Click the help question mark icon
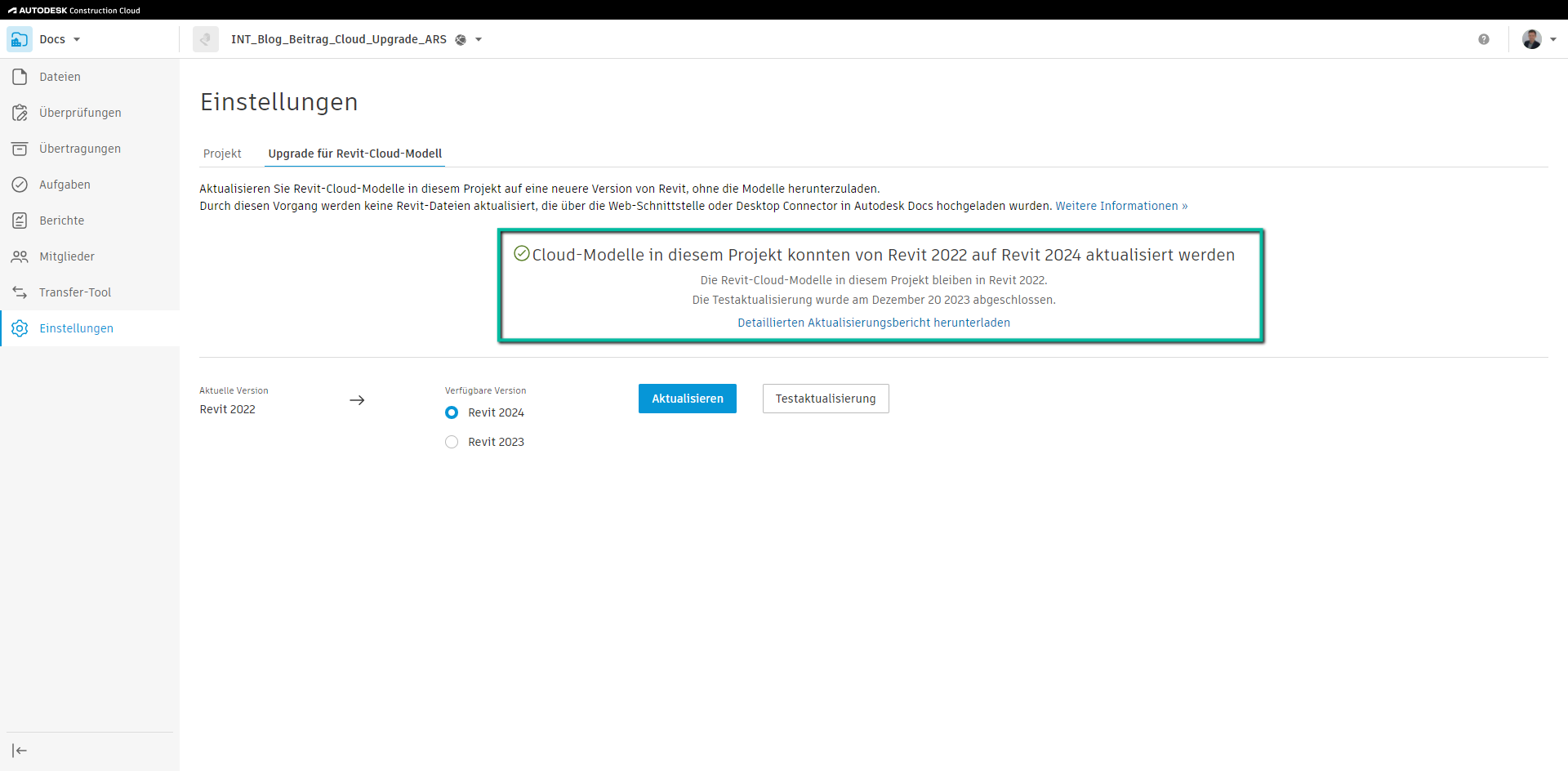1568x771 pixels. (1484, 39)
